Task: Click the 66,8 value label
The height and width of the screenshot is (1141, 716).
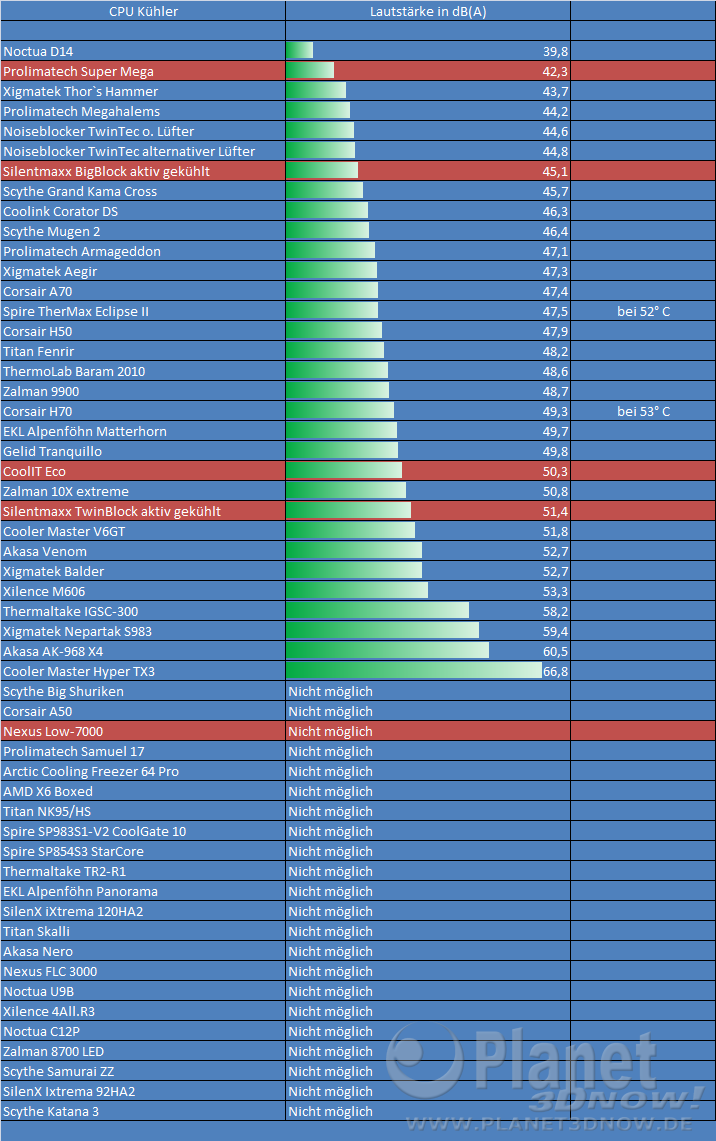Action: click(x=555, y=671)
